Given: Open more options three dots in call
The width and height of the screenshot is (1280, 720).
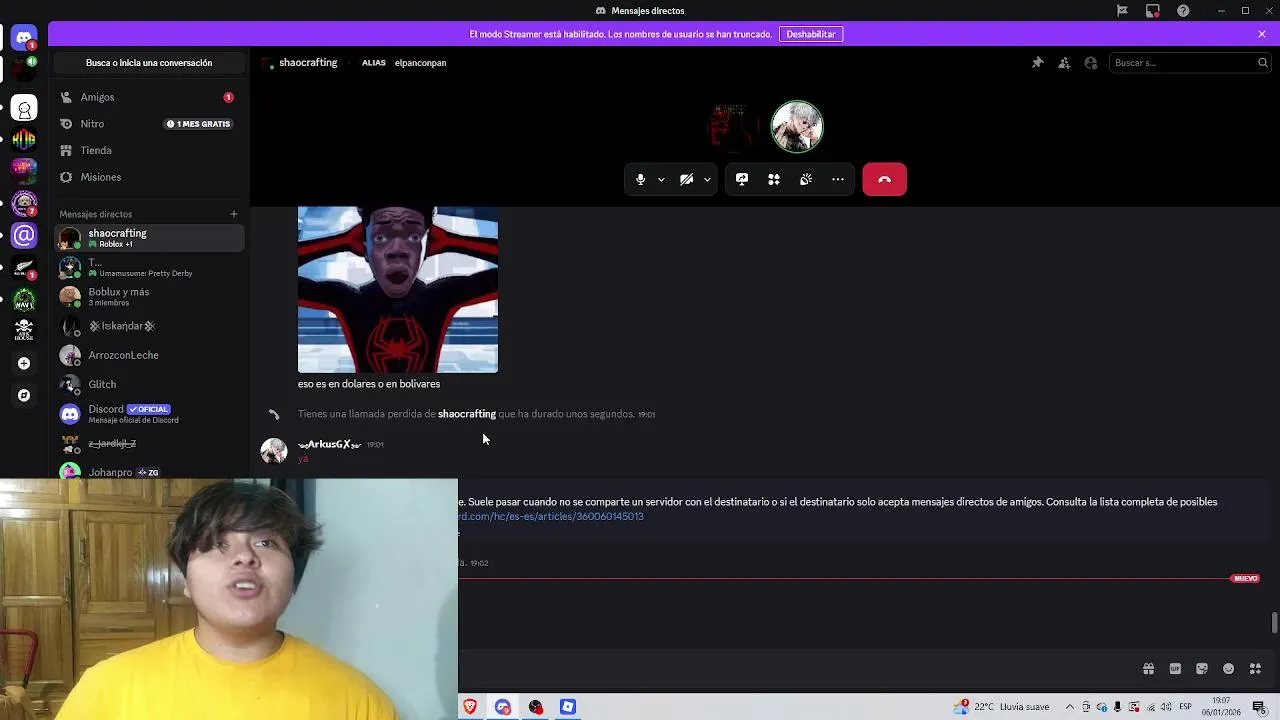Looking at the screenshot, I should point(838,179).
